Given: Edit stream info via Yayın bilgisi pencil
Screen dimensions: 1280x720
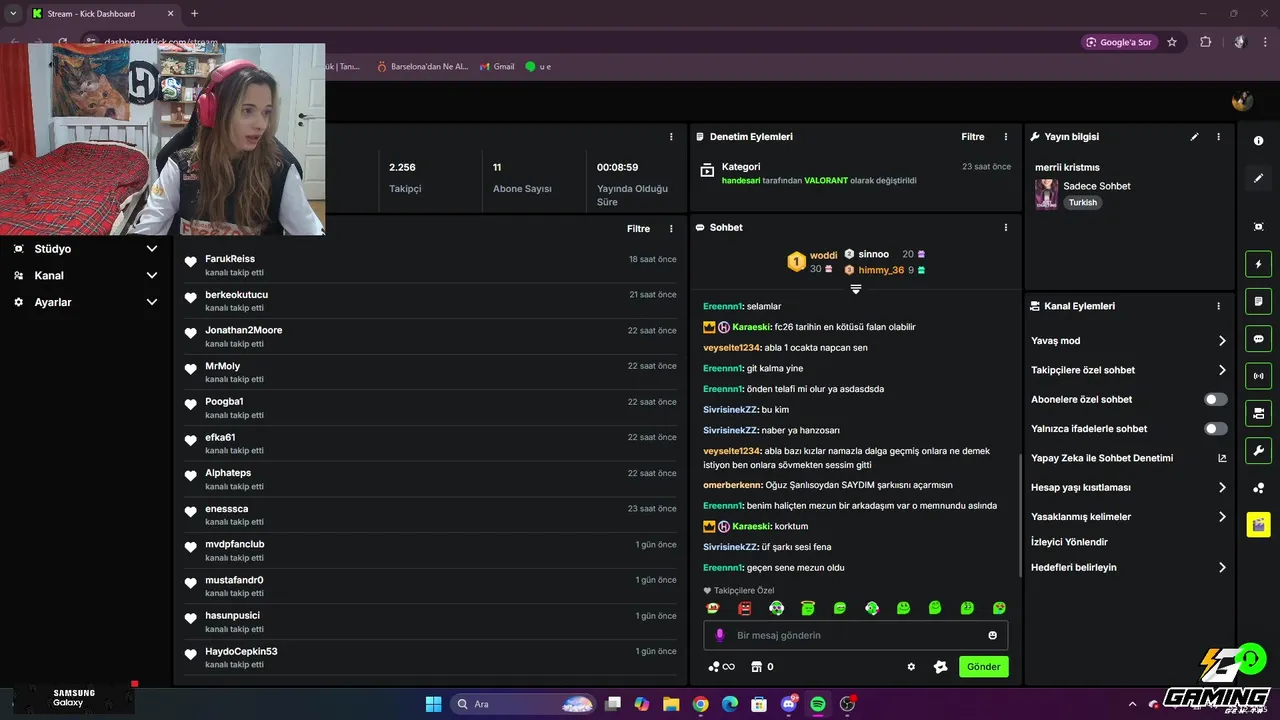Looking at the screenshot, I should tap(1194, 137).
